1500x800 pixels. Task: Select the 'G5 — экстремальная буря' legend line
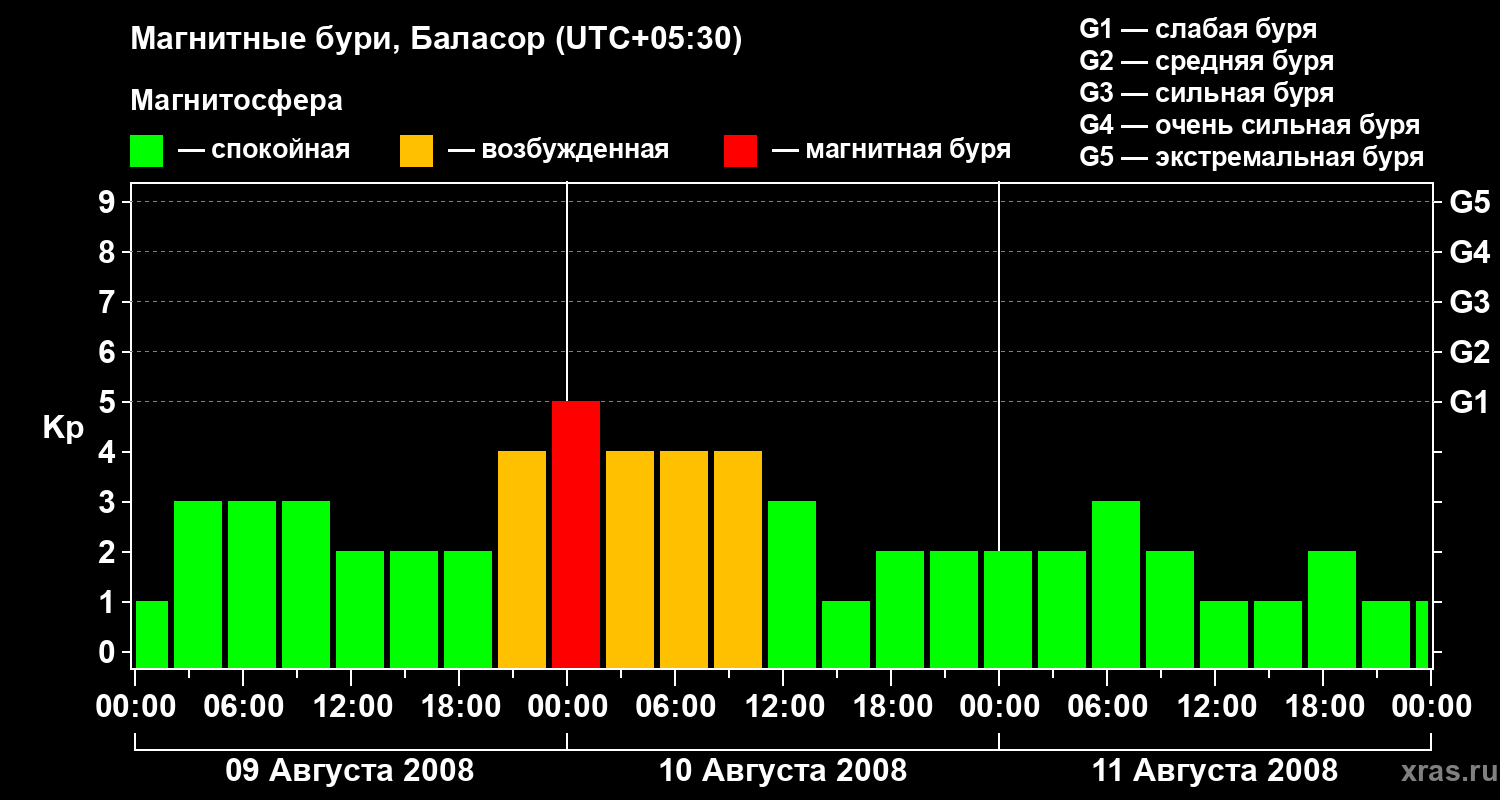[x=1252, y=157]
